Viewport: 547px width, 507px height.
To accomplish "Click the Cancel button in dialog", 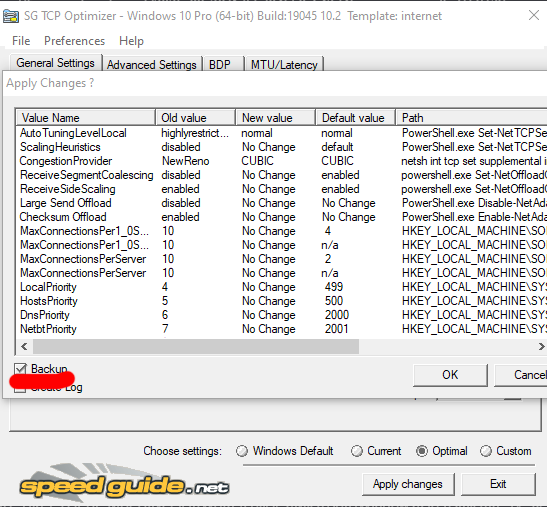I will [521, 375].
